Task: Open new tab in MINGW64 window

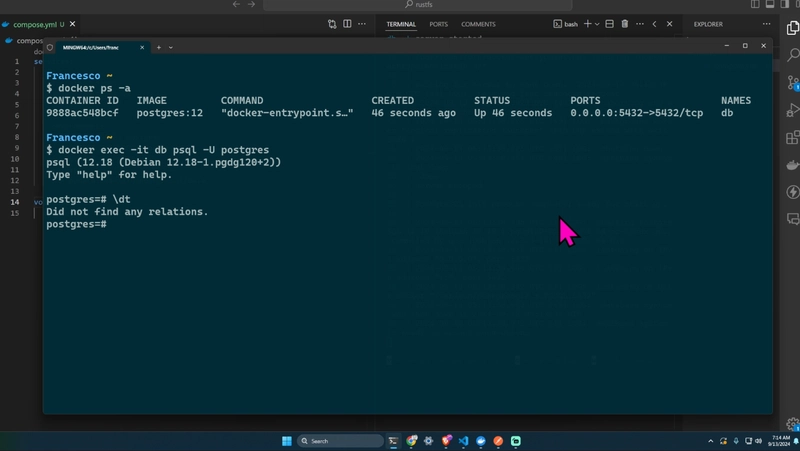Action: [x=159, y=47]
